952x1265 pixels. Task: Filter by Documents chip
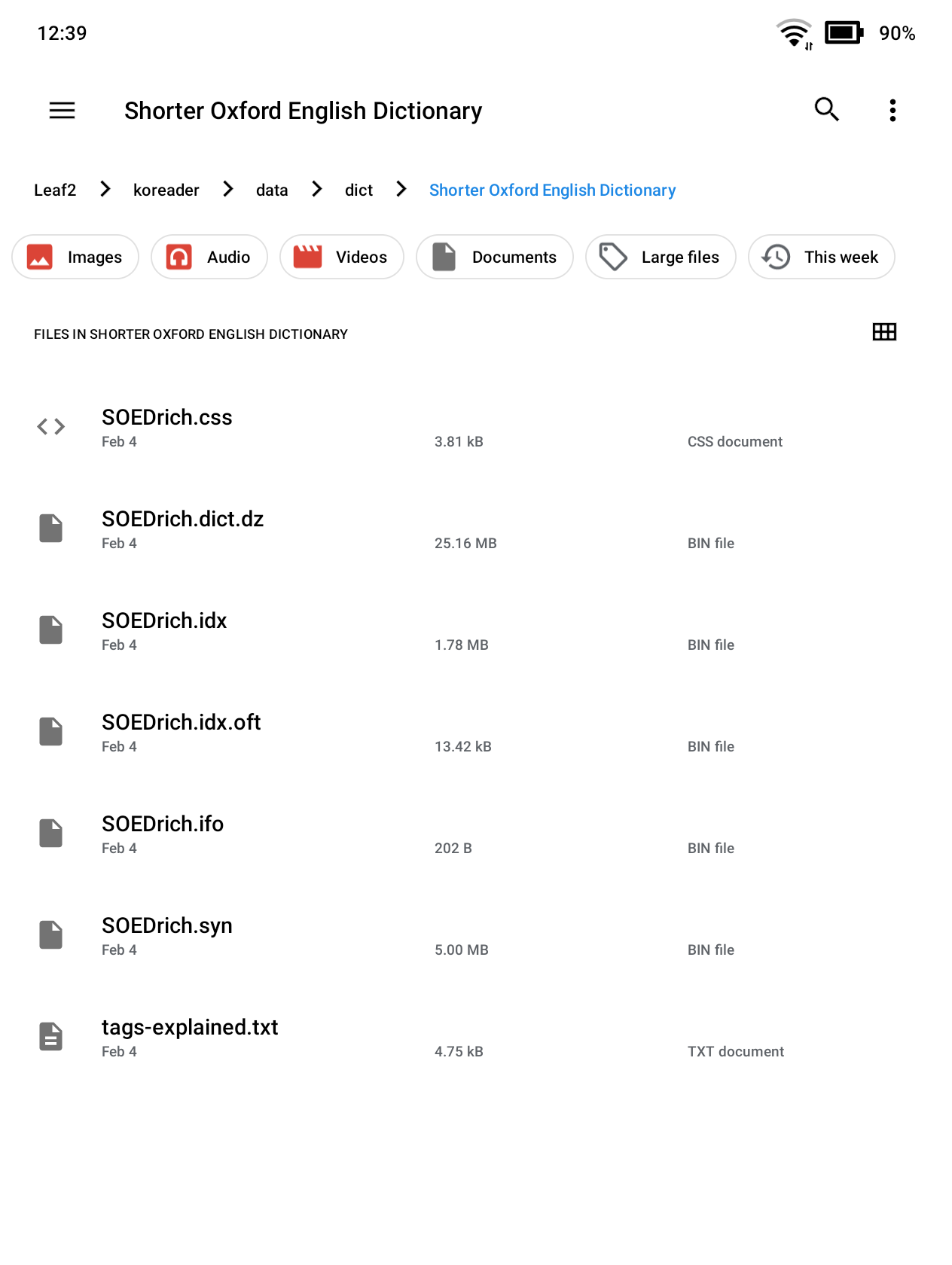[x=495, y=257]
